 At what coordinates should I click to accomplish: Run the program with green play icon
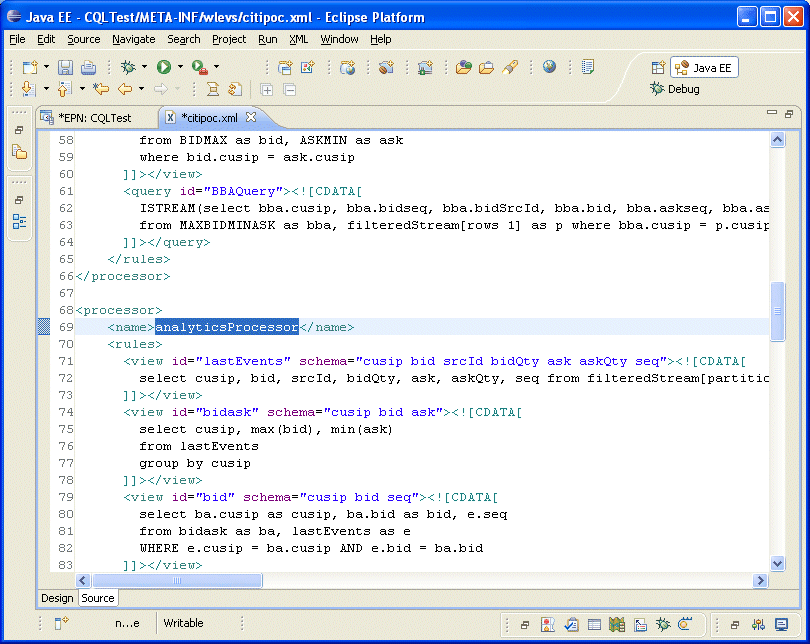tap(163, 67)
